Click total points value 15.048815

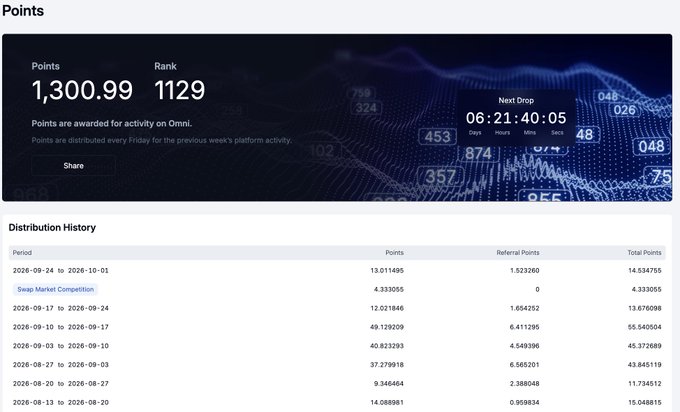[x=644, y=402]
